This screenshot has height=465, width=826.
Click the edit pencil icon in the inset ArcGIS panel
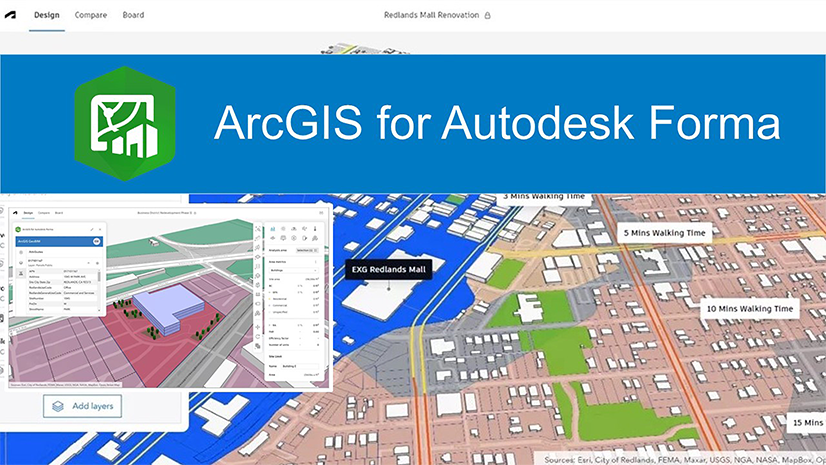coord(92,229)
